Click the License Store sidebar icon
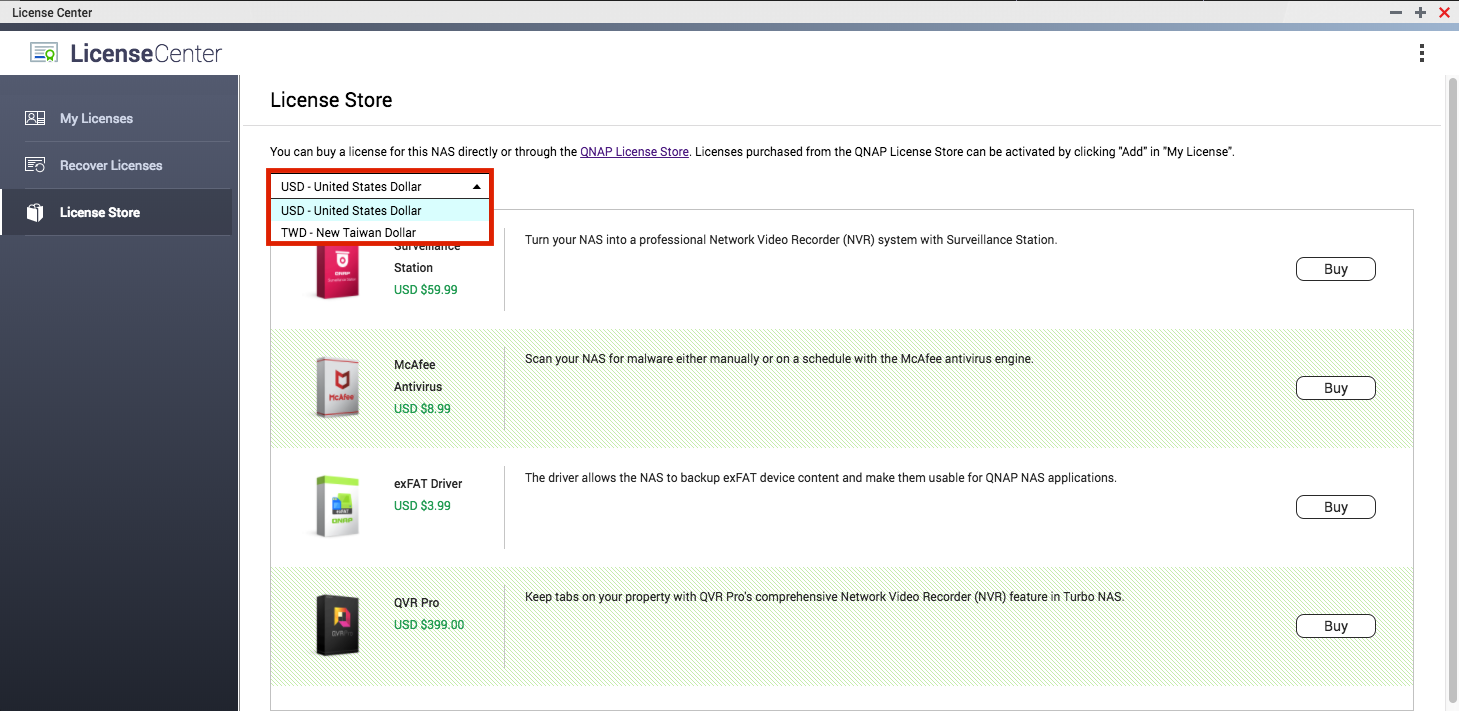Screen dimensions: 1459x711 pos(35,212)
